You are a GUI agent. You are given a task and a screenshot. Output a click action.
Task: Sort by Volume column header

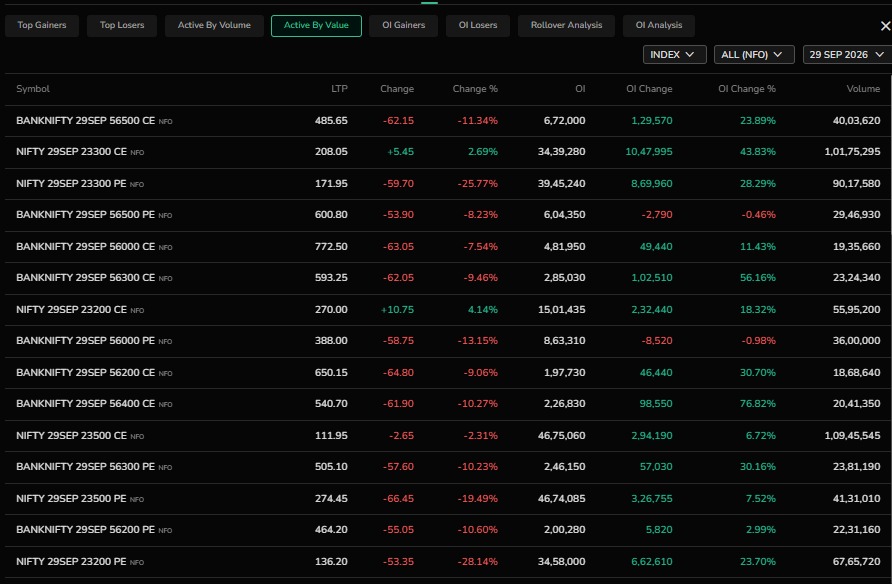[863, 89]
